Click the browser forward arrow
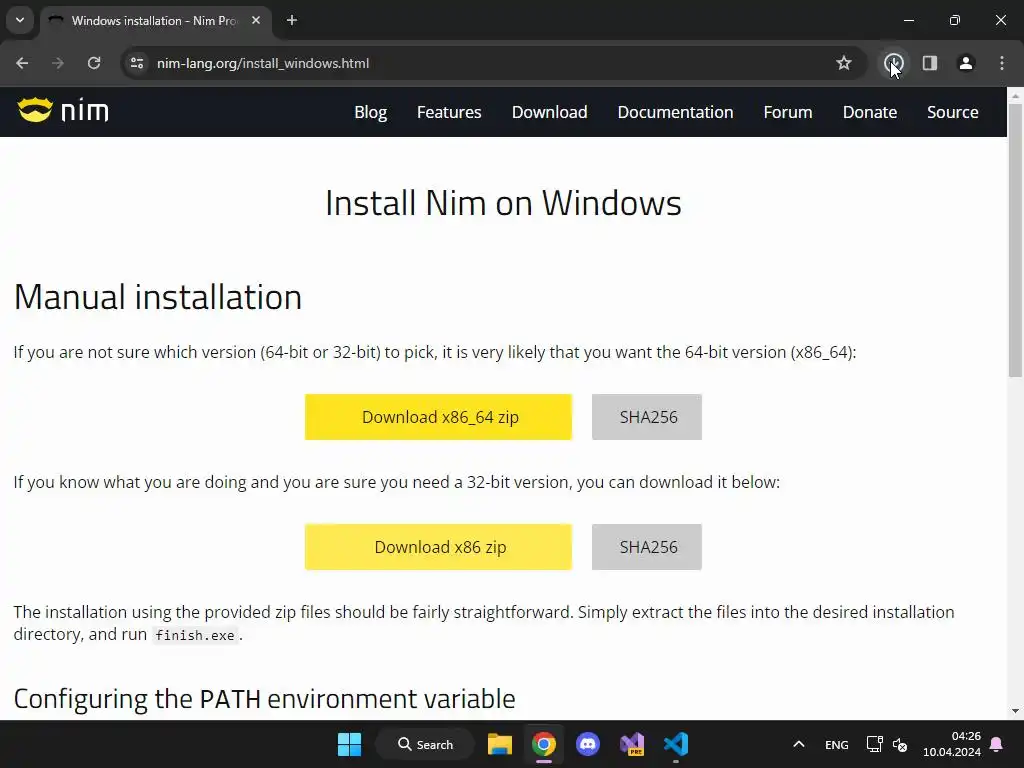Screen dimensions: 1024x768 coord(58,63)
